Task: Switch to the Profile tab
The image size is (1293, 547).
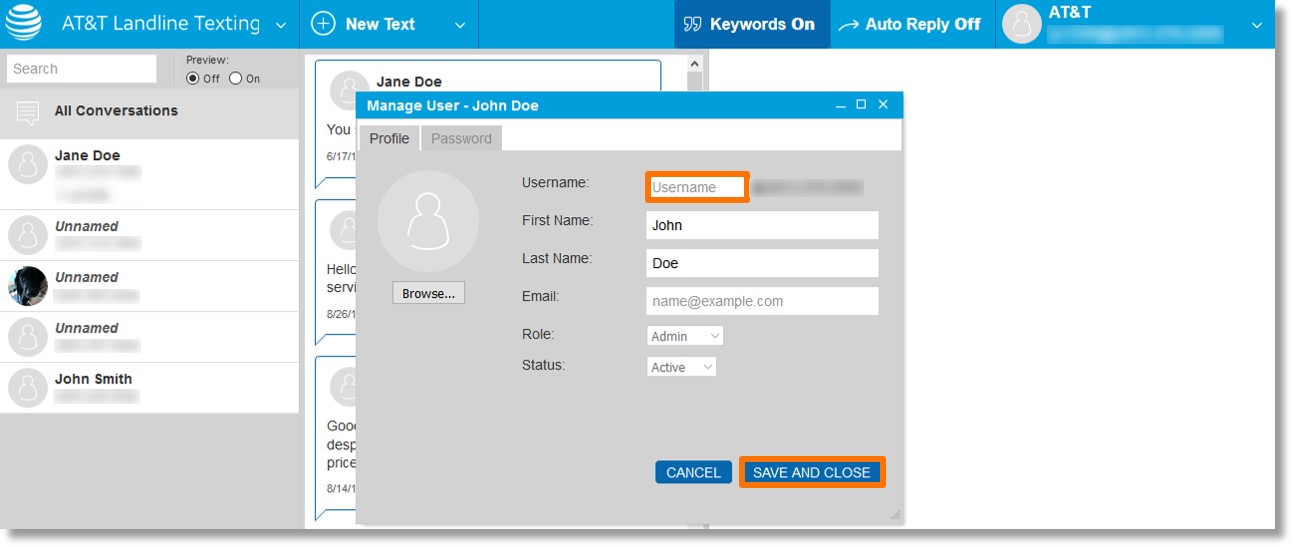Action: pos(389,138)
